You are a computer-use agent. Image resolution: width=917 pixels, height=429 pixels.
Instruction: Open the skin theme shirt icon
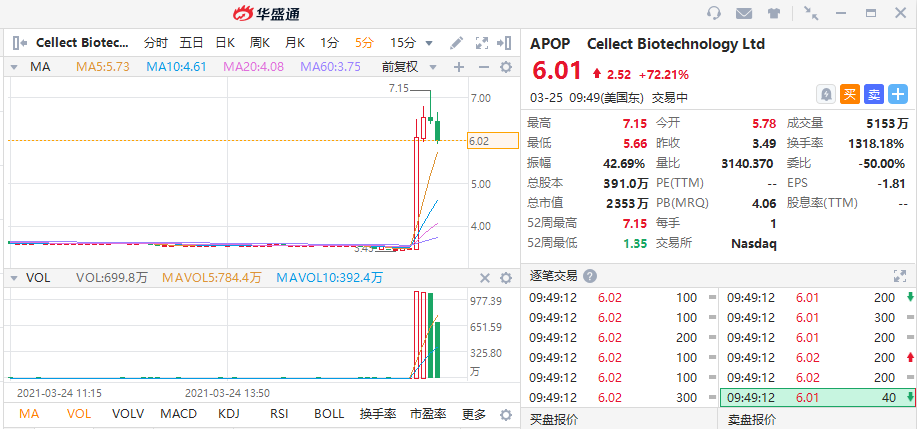pos(774,13)
